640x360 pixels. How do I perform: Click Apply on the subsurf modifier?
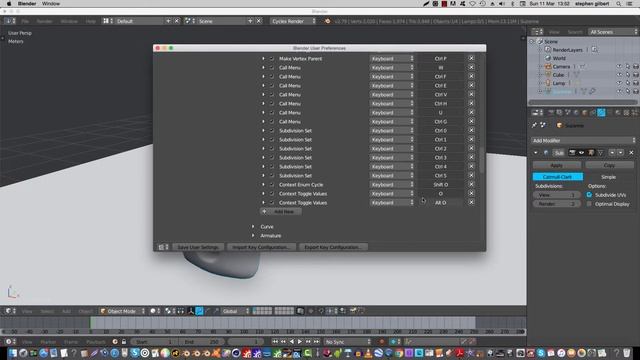click(x=557, y=165)
